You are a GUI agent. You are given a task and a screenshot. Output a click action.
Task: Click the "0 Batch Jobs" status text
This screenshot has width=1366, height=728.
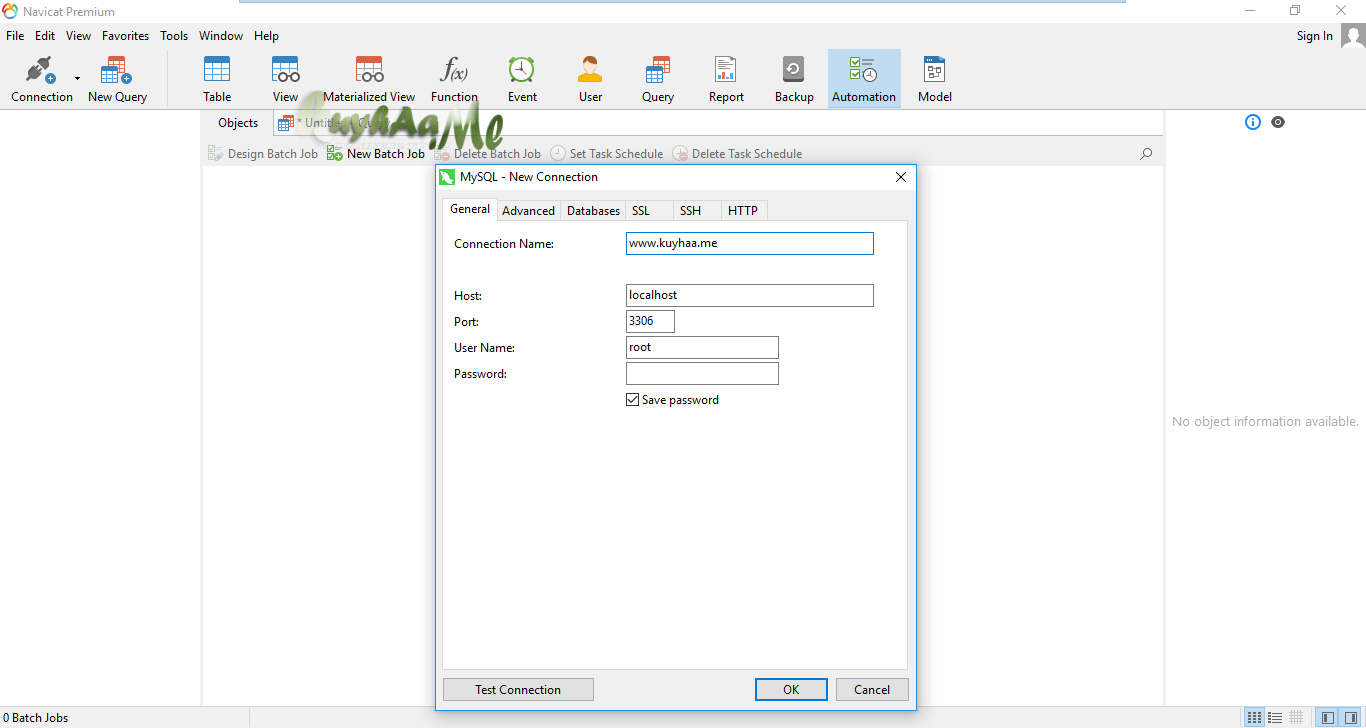tap(36, 718)
